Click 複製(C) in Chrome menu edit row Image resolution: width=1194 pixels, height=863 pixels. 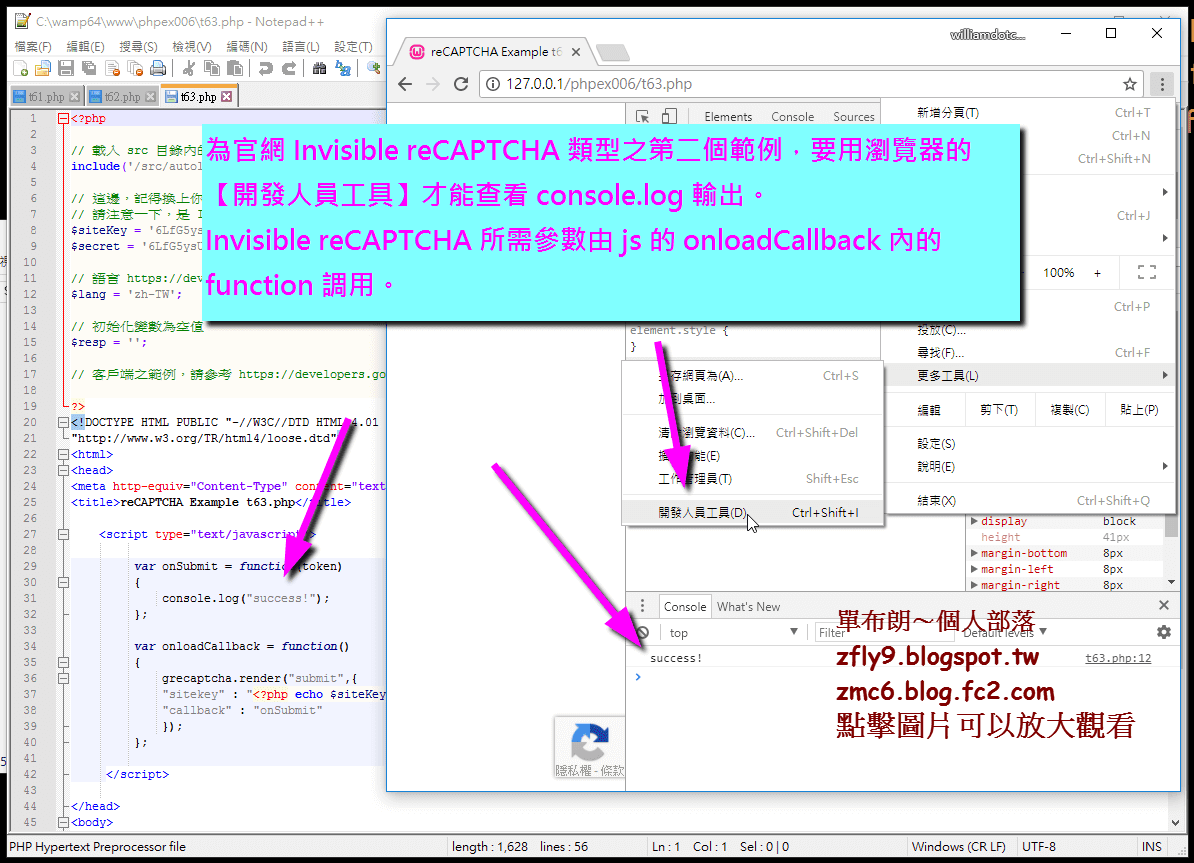[x=1069, y=410]
